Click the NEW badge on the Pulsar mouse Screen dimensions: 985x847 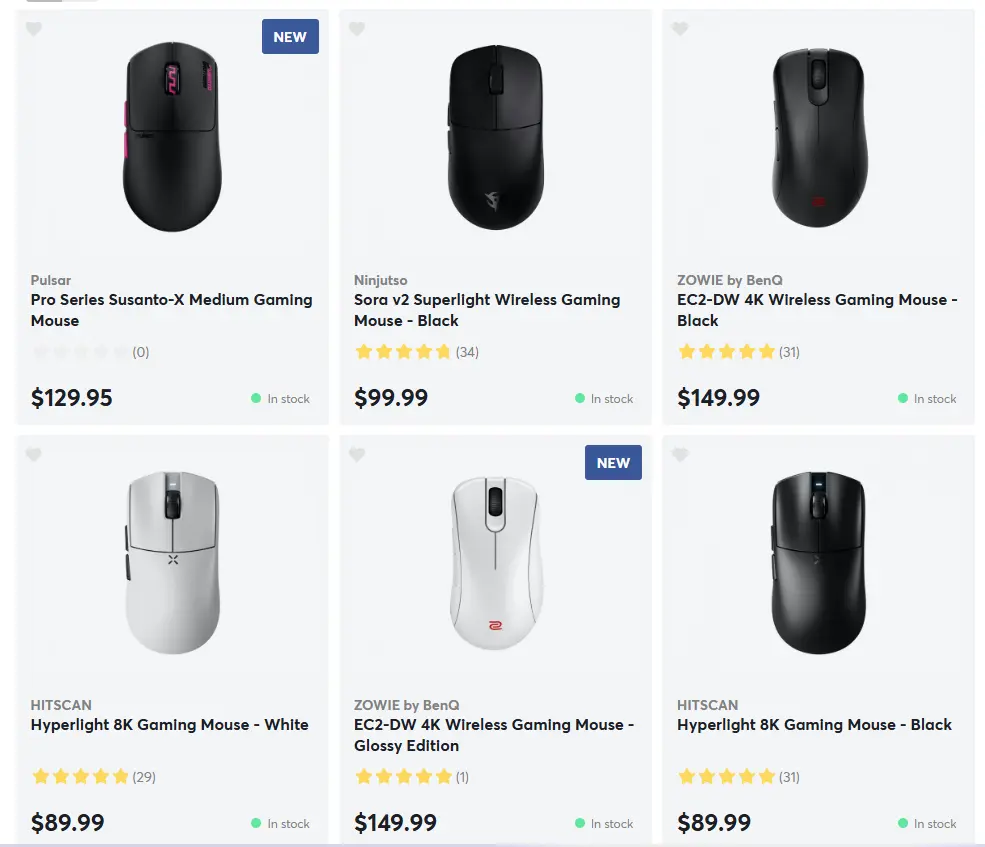[290, 36]
